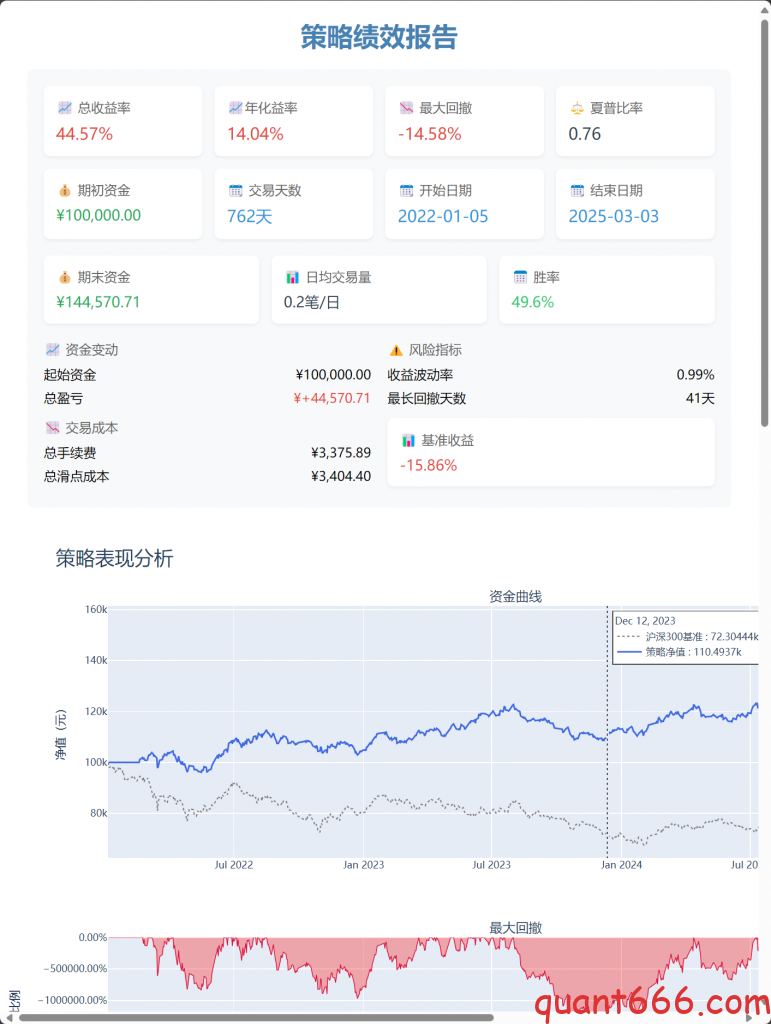Screen dimensions: 771x1024
Task: Click the ending capital ¥144,570.71
Action: (x=98, y=302)
